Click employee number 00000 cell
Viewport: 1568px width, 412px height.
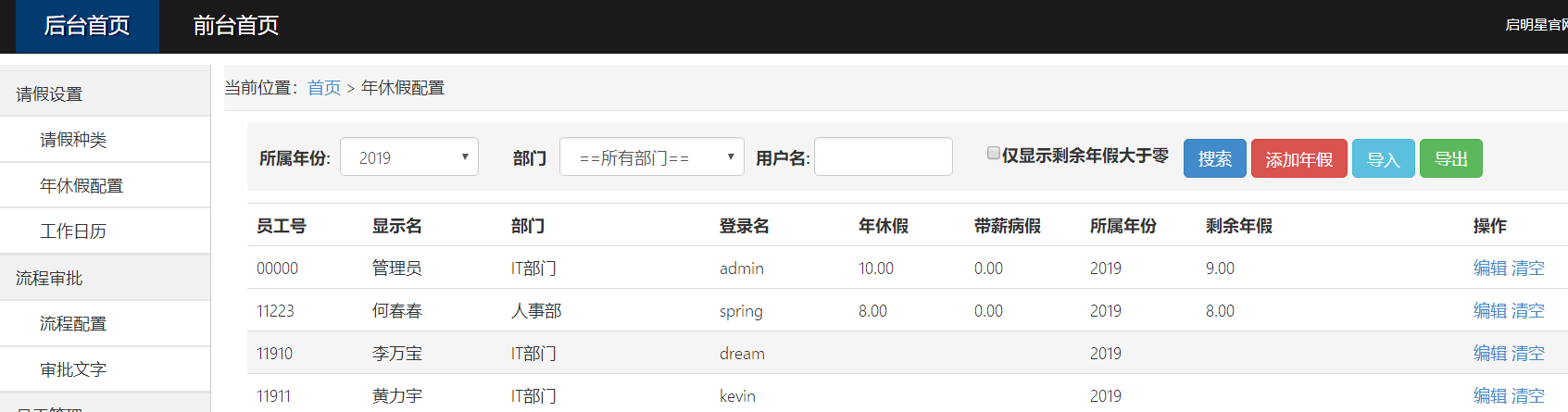pos(278,268)
